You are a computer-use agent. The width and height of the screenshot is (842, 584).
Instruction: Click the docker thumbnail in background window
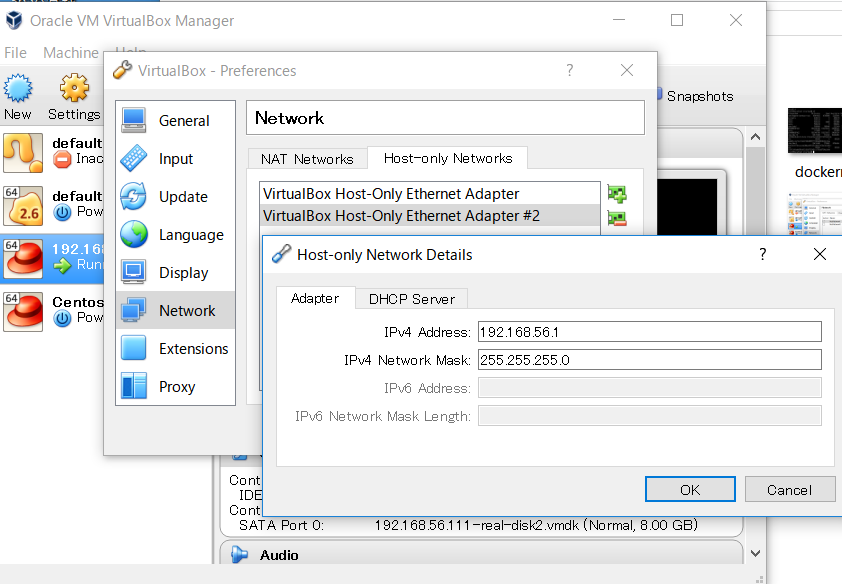[x=815, y=132]
